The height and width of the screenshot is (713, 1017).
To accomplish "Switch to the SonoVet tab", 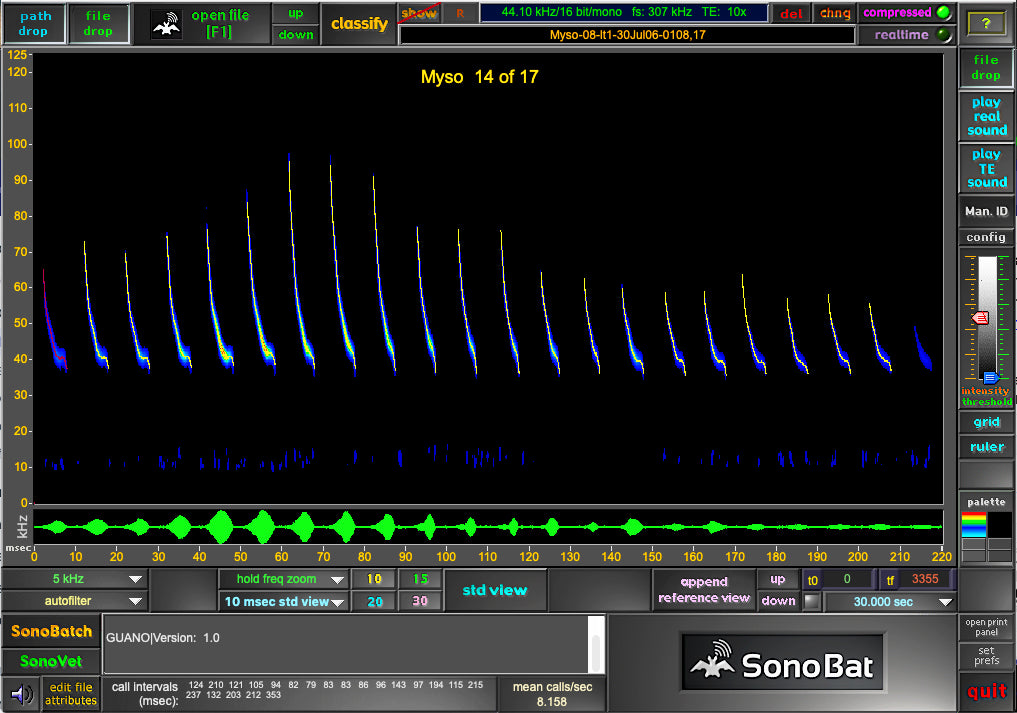I will pos(51,661).
